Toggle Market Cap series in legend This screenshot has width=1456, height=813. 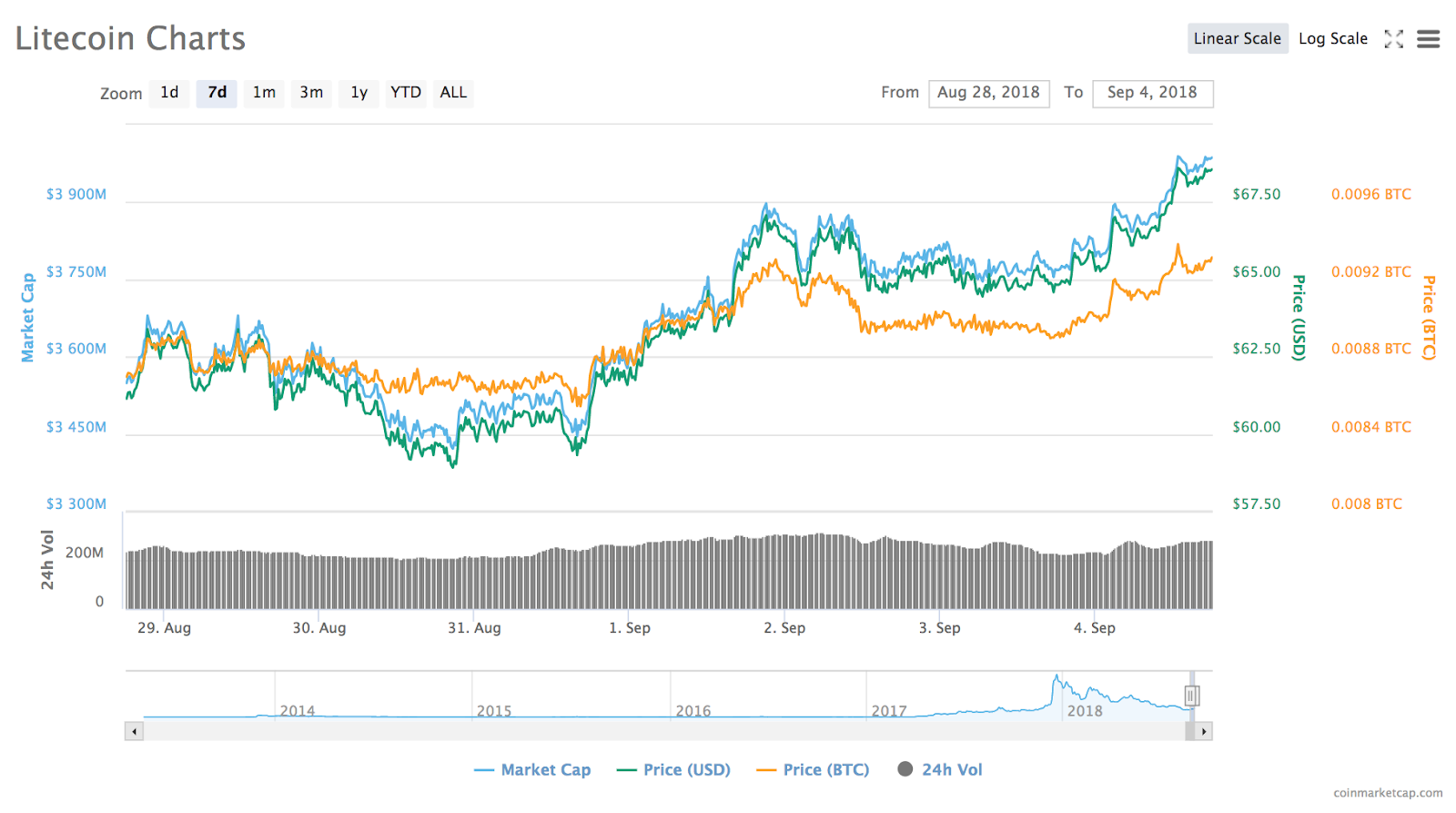click(x=532, y=770)
